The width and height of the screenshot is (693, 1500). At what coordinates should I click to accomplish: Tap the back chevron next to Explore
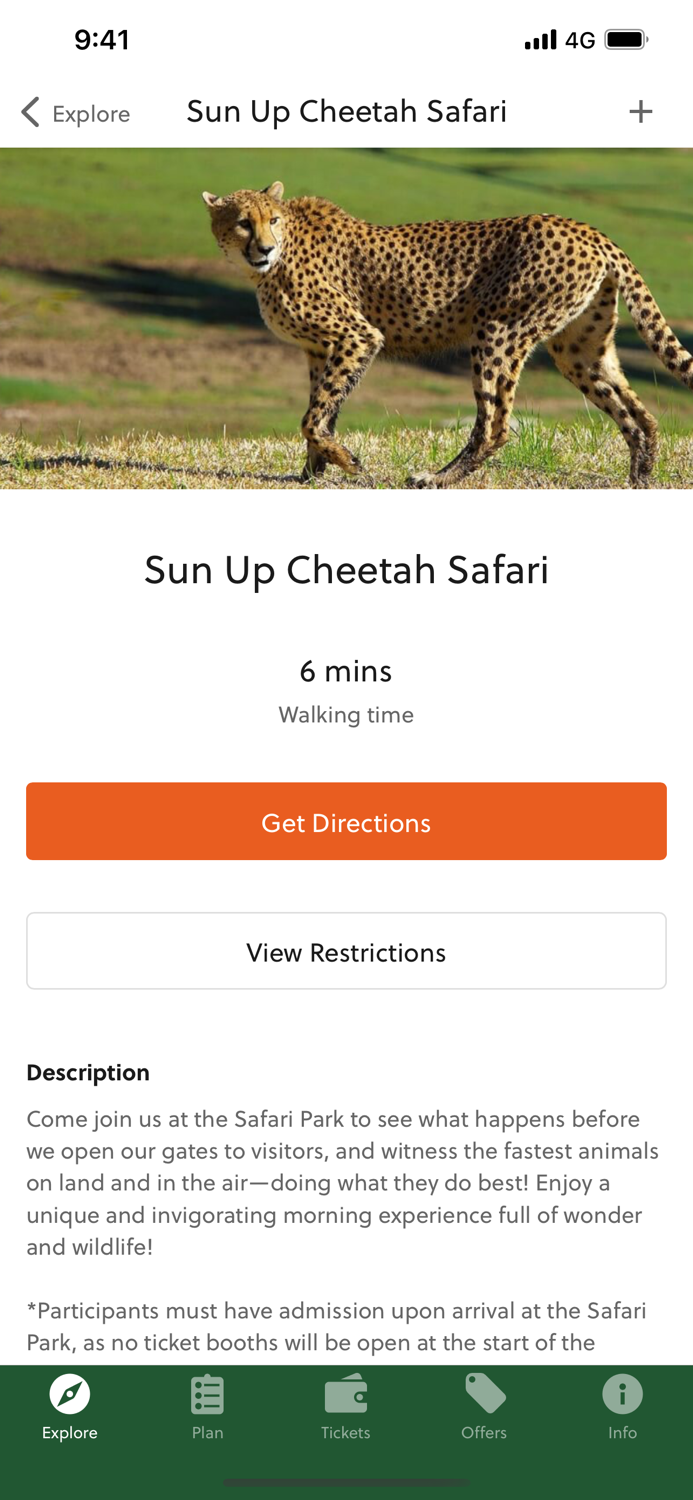[28, 113]
